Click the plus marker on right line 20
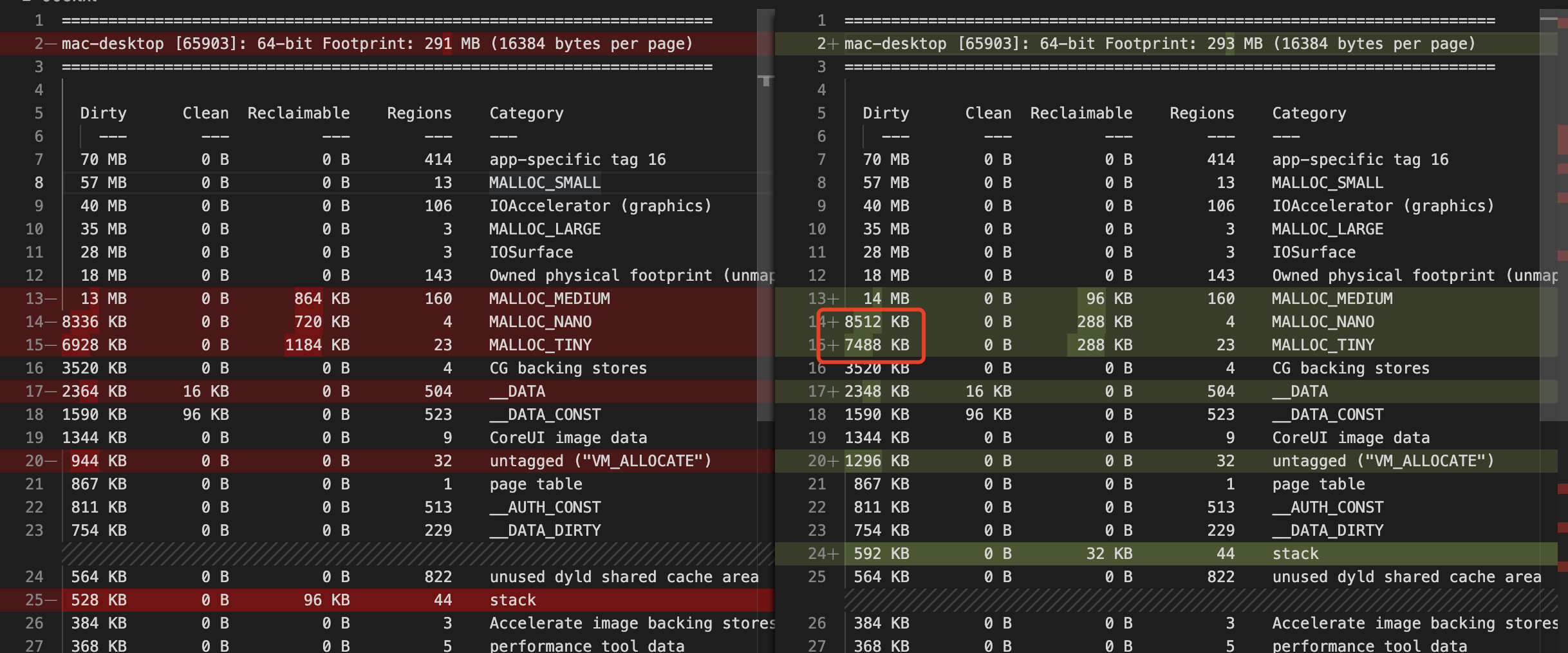1568x653 pixels. coord(834,461)
